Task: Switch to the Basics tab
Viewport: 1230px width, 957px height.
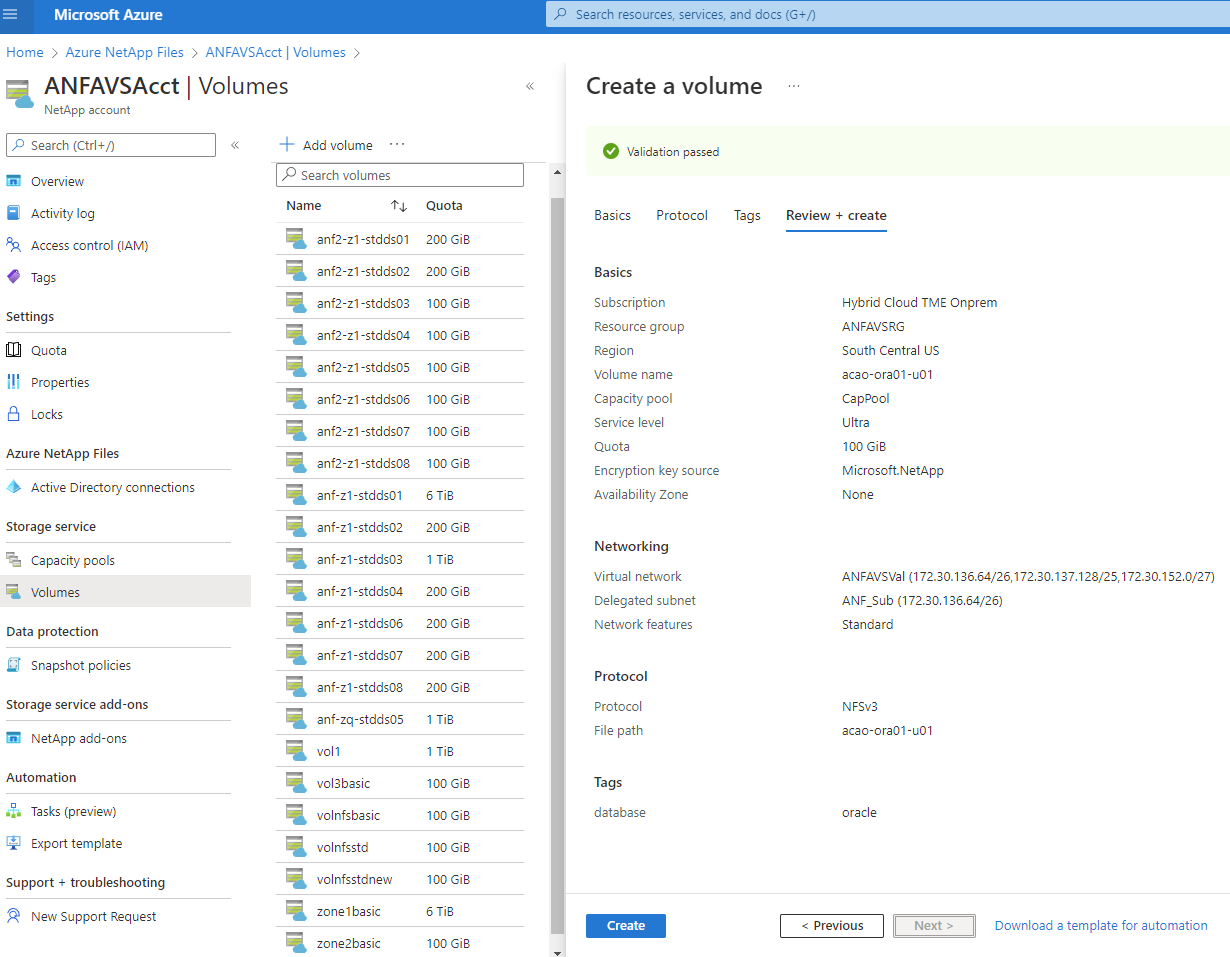Action: [612, 215]
